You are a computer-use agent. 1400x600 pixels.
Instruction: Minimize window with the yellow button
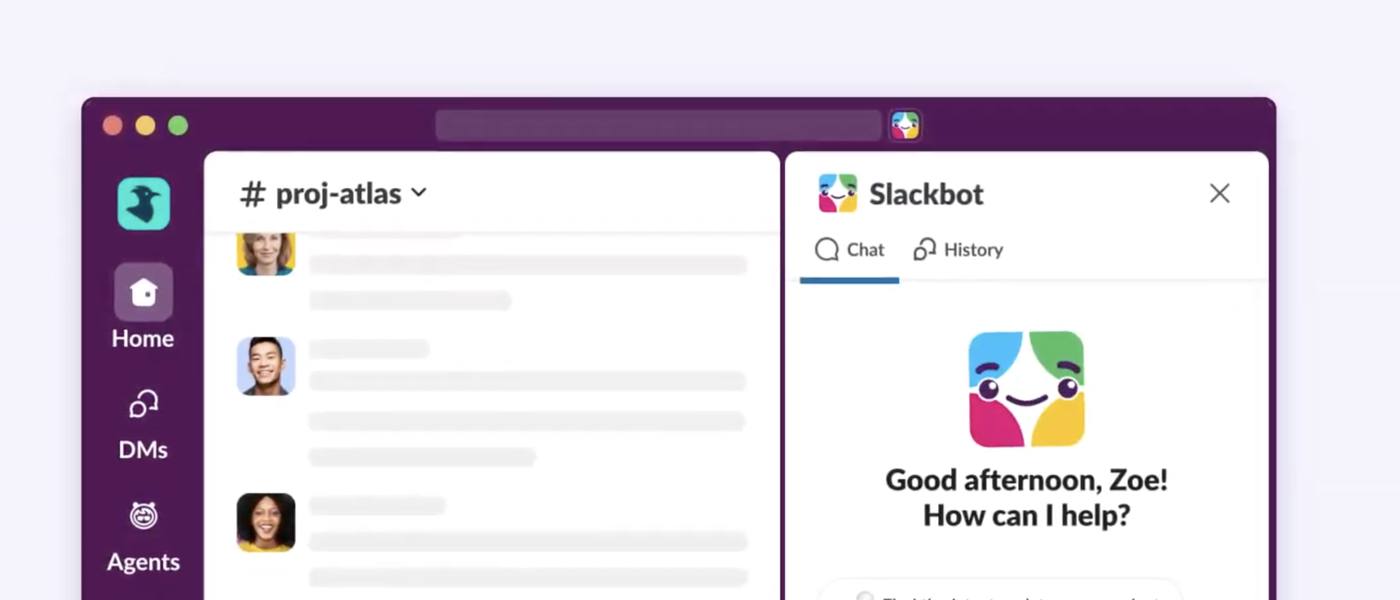click(145, 125)
